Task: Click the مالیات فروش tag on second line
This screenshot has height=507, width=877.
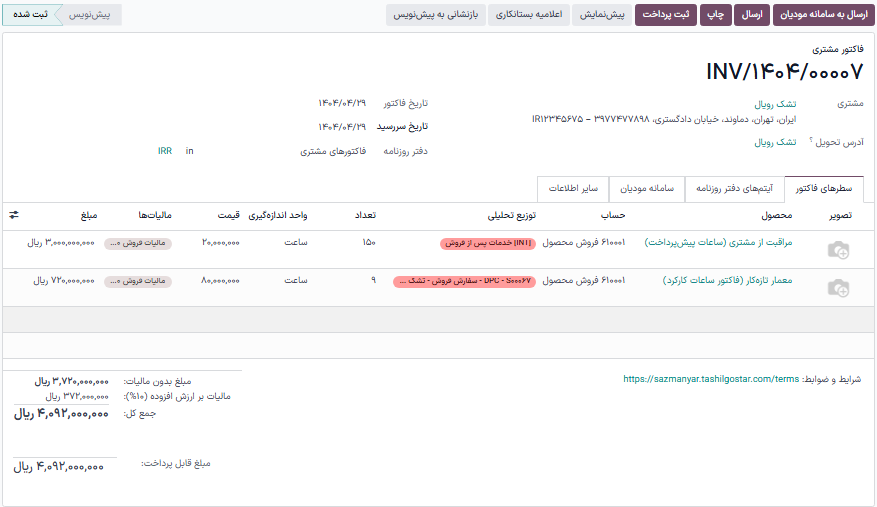Action: pos(138,281)
